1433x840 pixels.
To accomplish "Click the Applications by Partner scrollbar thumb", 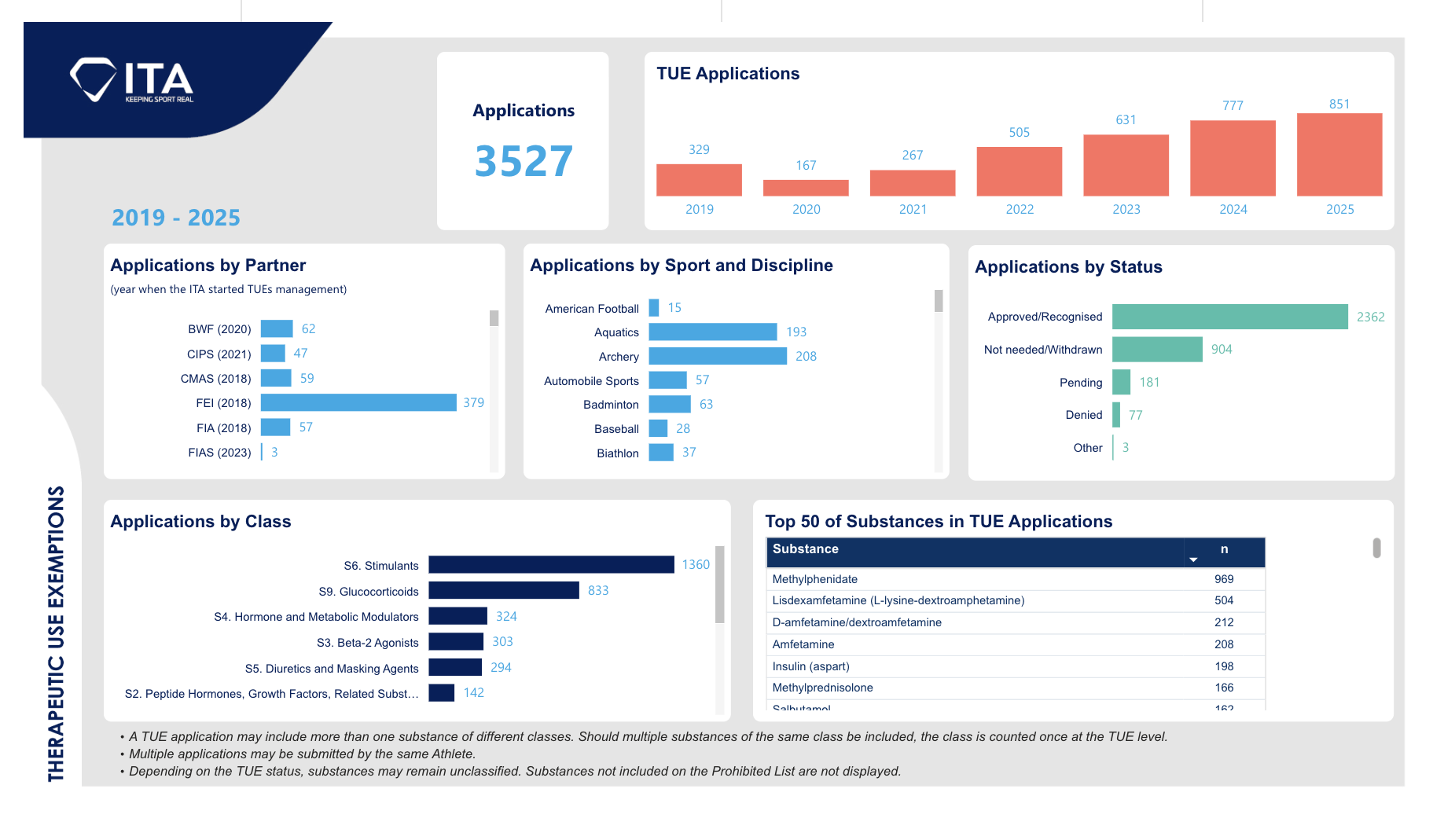I will point(494,317).
